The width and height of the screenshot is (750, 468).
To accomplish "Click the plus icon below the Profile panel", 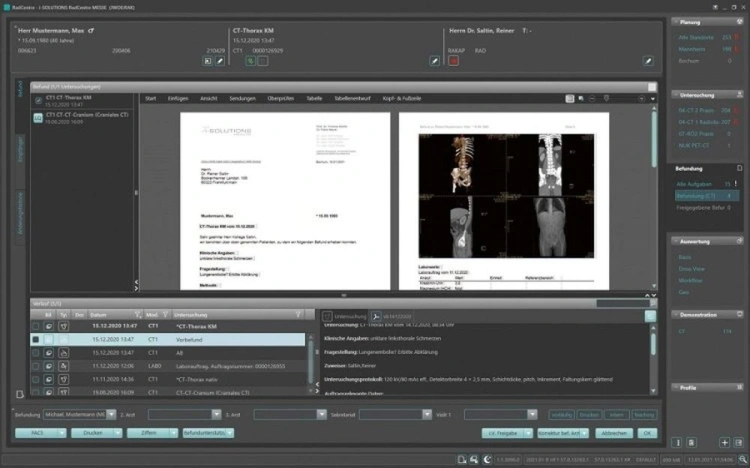I will pyautogui.click(x=724, y=441).
